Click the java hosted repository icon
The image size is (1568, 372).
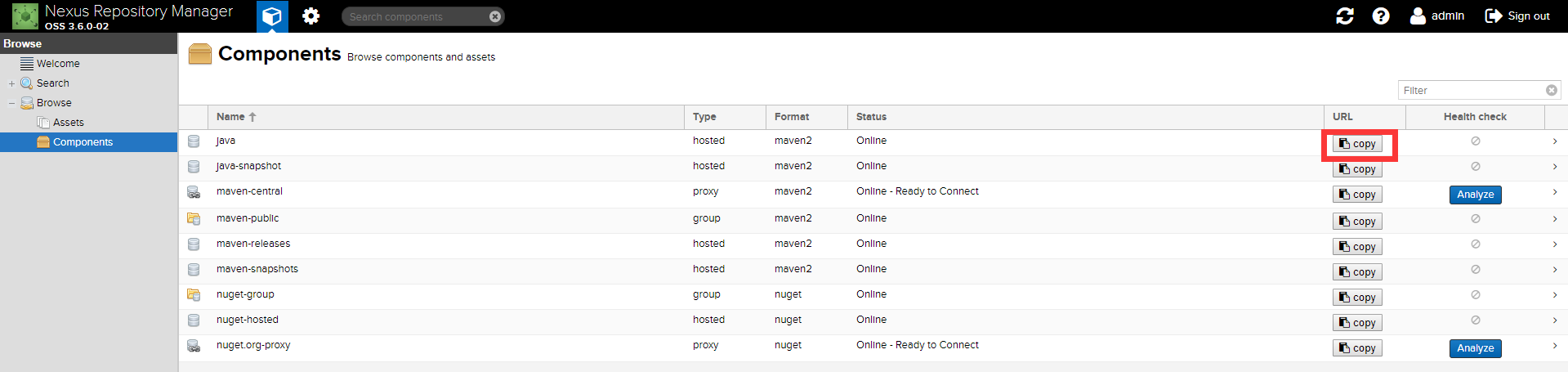[194, 141]
